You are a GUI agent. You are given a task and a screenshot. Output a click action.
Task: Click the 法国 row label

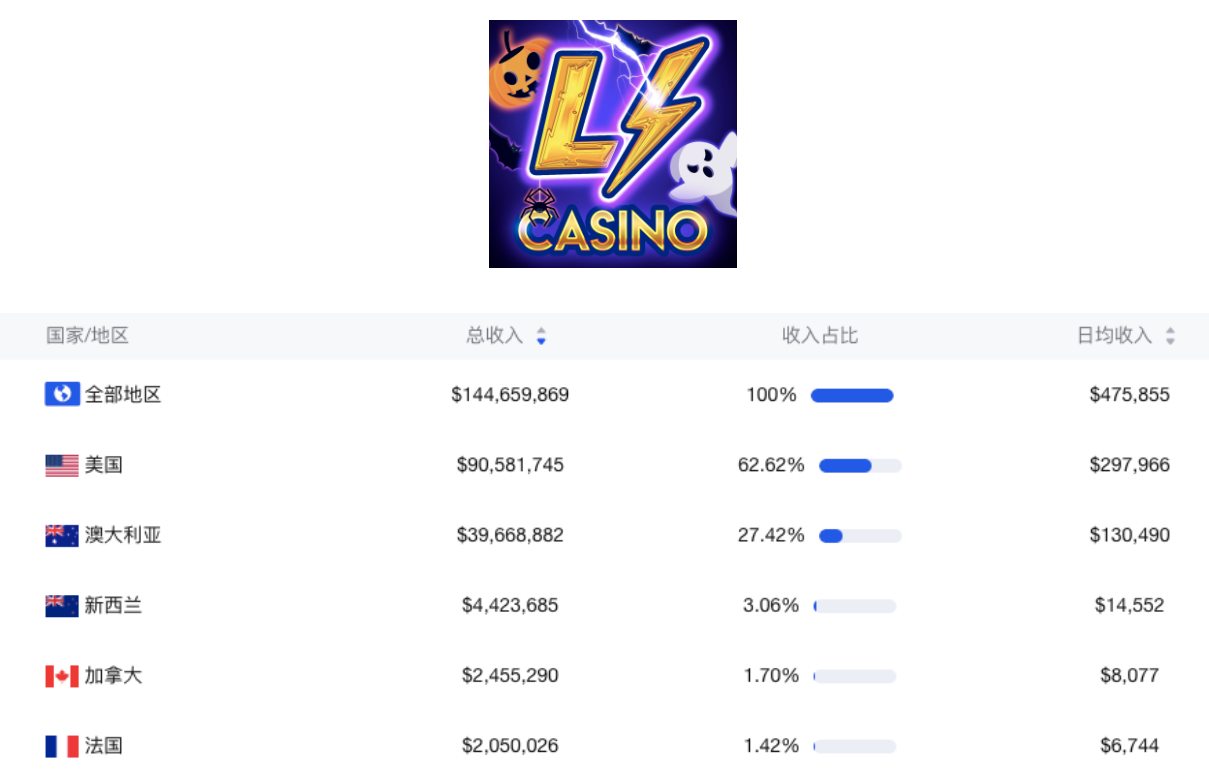pos(104,746)
